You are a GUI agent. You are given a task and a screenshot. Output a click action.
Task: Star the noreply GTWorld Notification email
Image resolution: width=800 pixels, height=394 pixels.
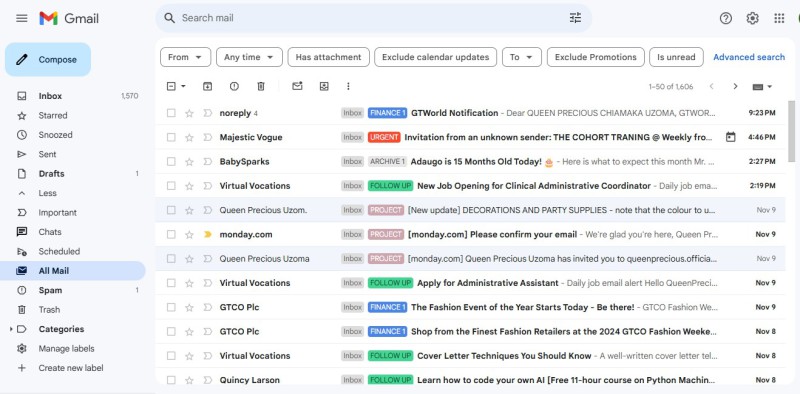tap(189, 113)
